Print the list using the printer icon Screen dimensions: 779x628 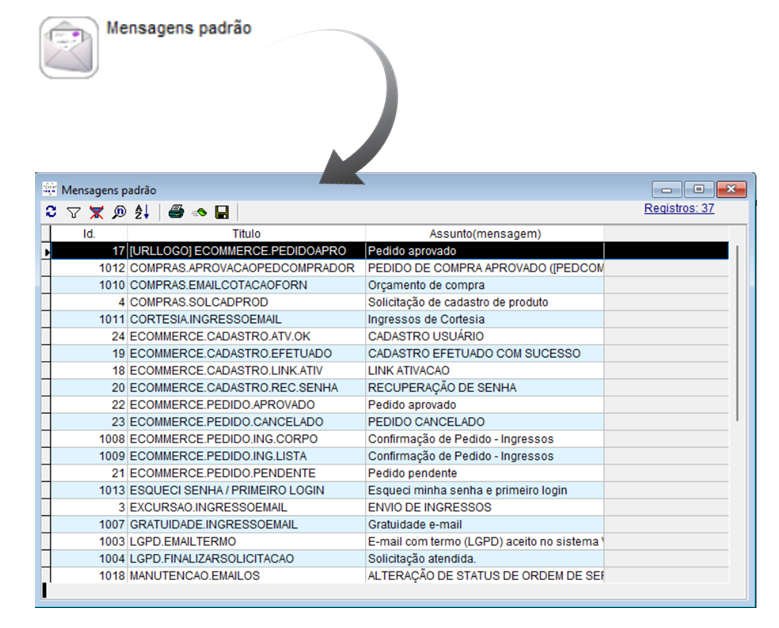coord(176,212)
